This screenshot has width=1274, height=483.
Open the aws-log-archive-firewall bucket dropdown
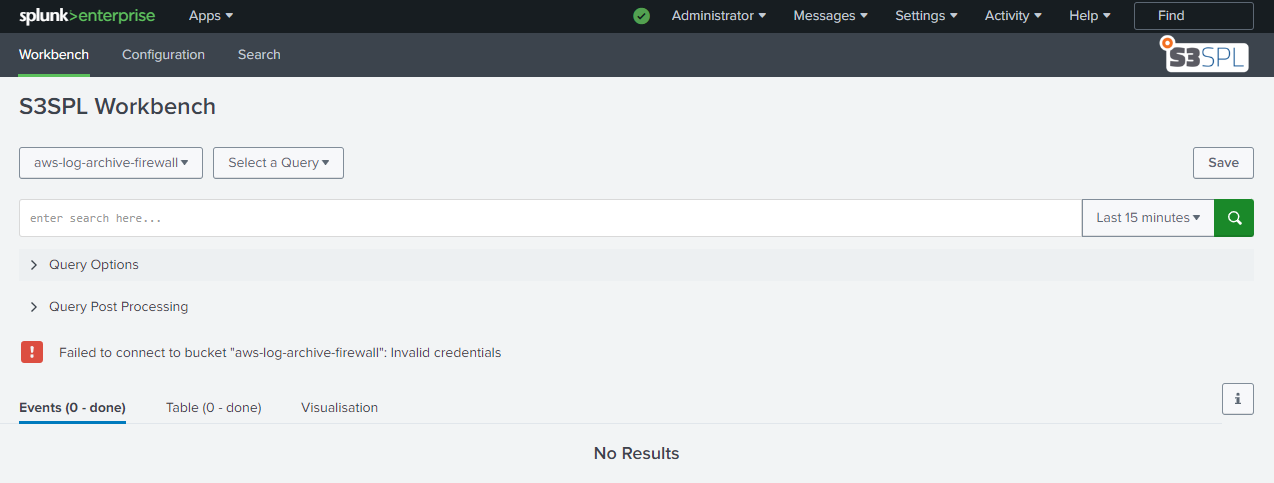pos(111,163)
